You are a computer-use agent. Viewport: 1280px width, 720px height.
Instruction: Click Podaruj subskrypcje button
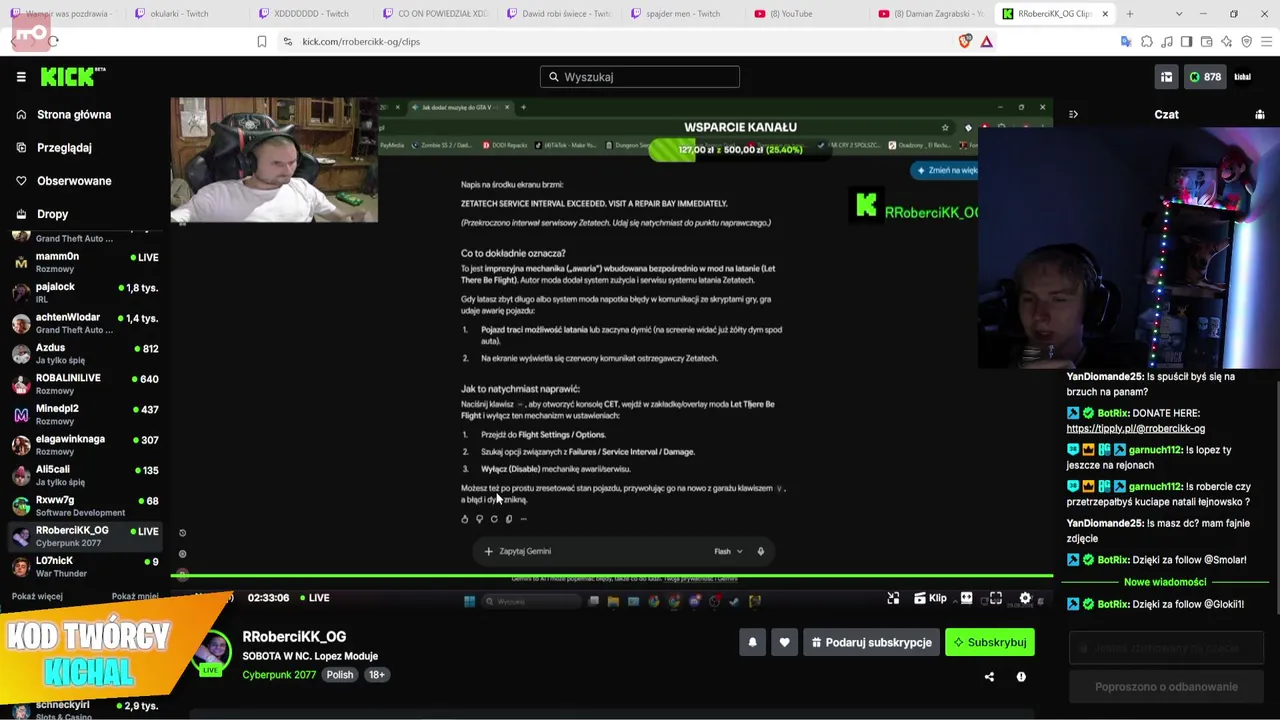click(x=871, y=643)
